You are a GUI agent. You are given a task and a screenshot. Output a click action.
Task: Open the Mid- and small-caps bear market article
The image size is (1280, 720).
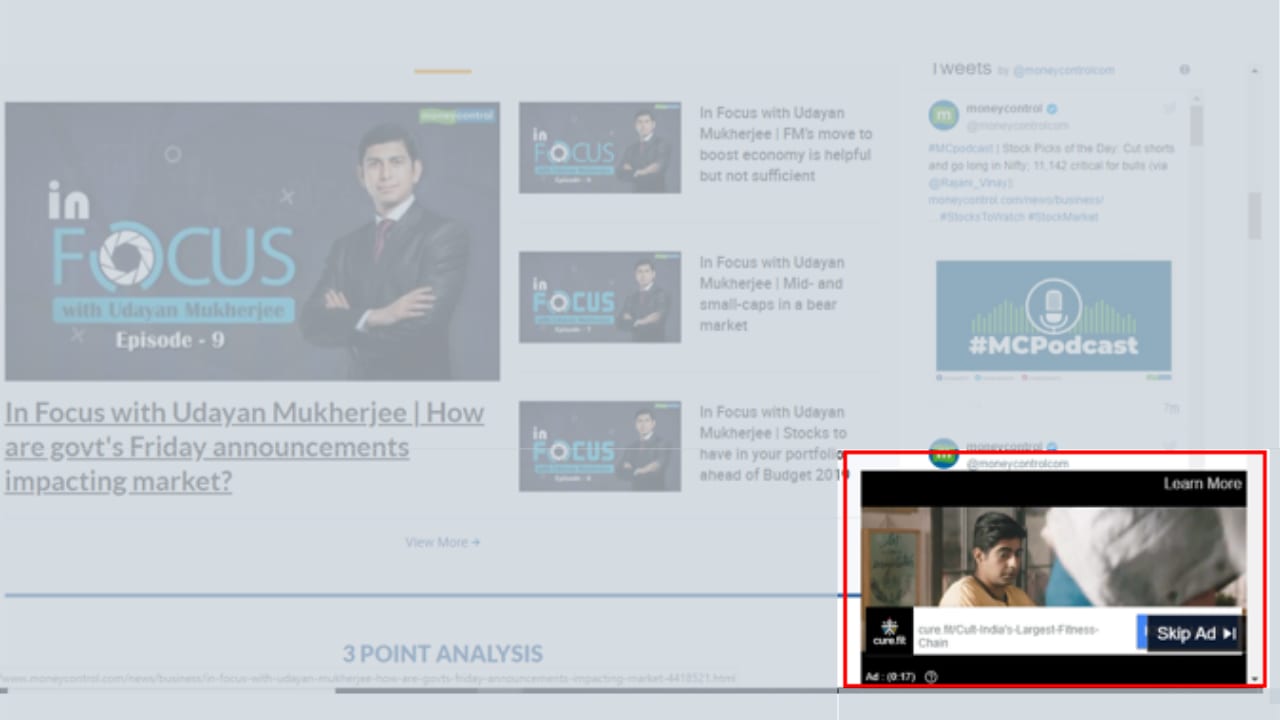(772, 294)
